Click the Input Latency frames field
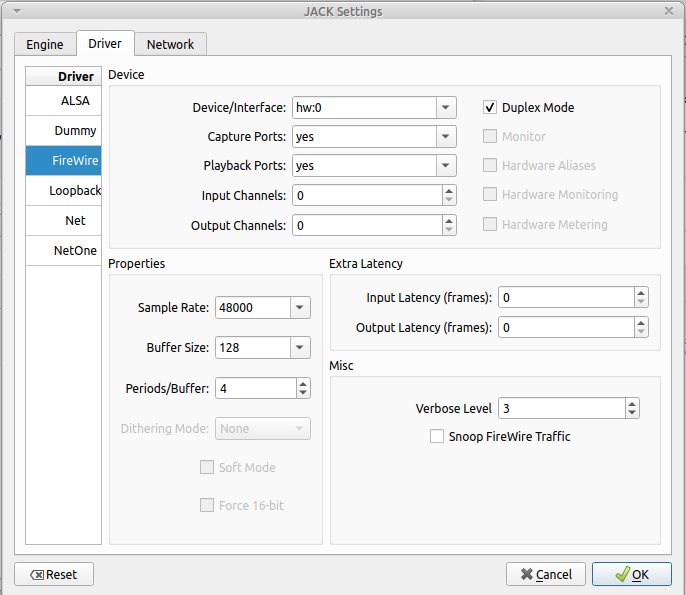Viewport: 686px width, 595px height. tap(567, 298)
